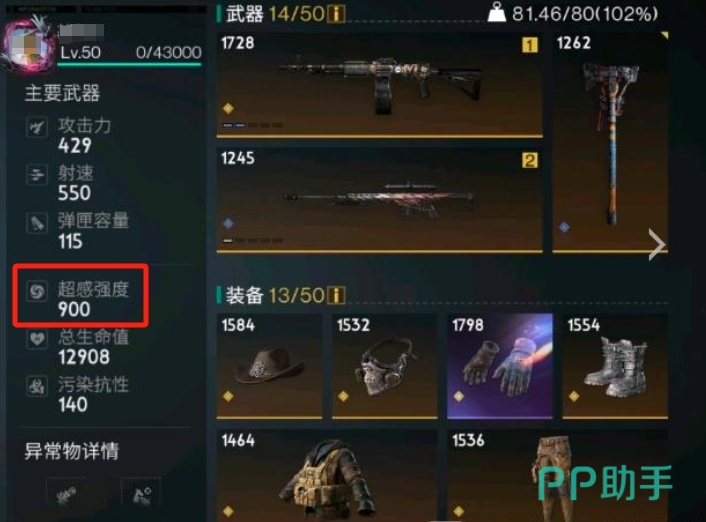Click the psi intensity swirl icon
The image size is (706, 522).
(36, 291)
